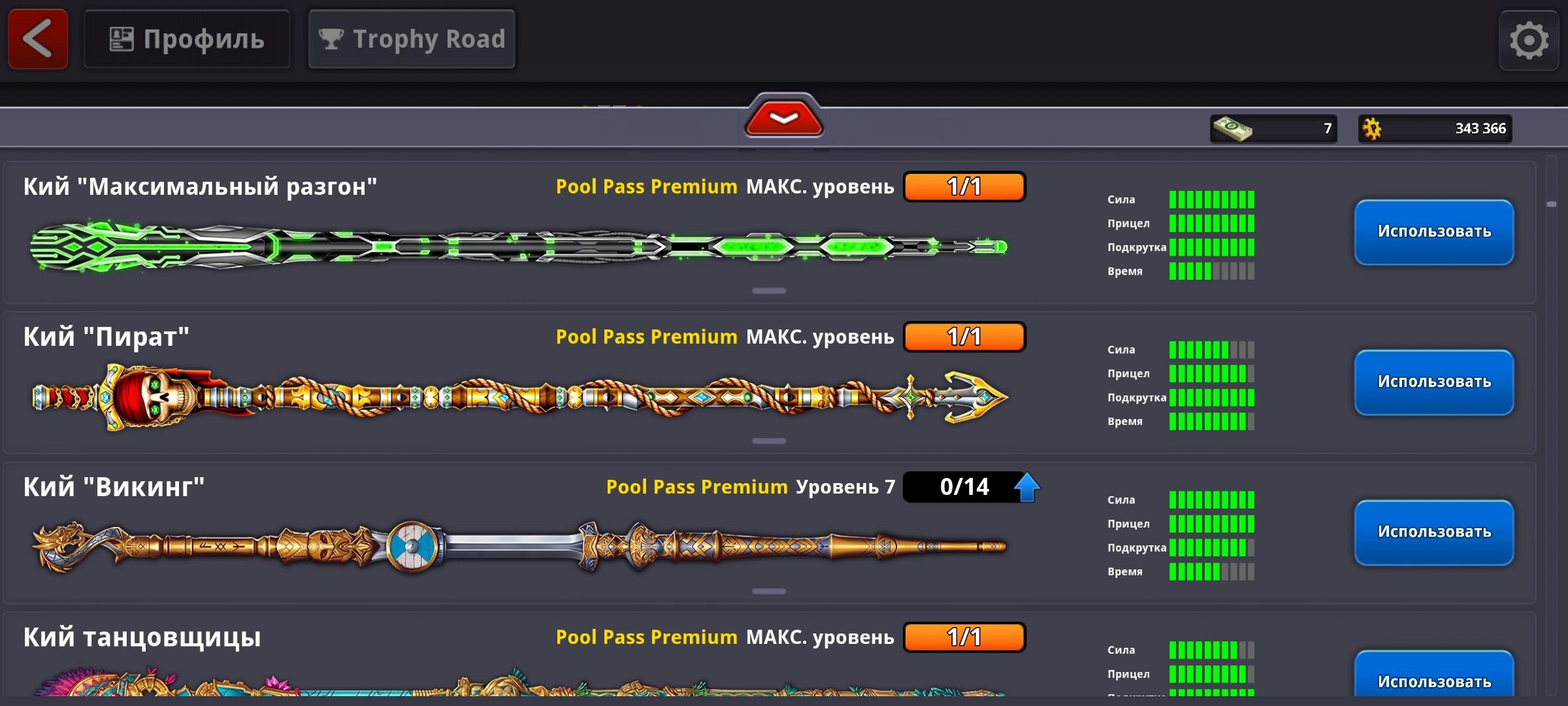The height and width of the screenshot is (706, 1568).
Task: Switch to the Trophy Road tab
Action: click(412, 39)
